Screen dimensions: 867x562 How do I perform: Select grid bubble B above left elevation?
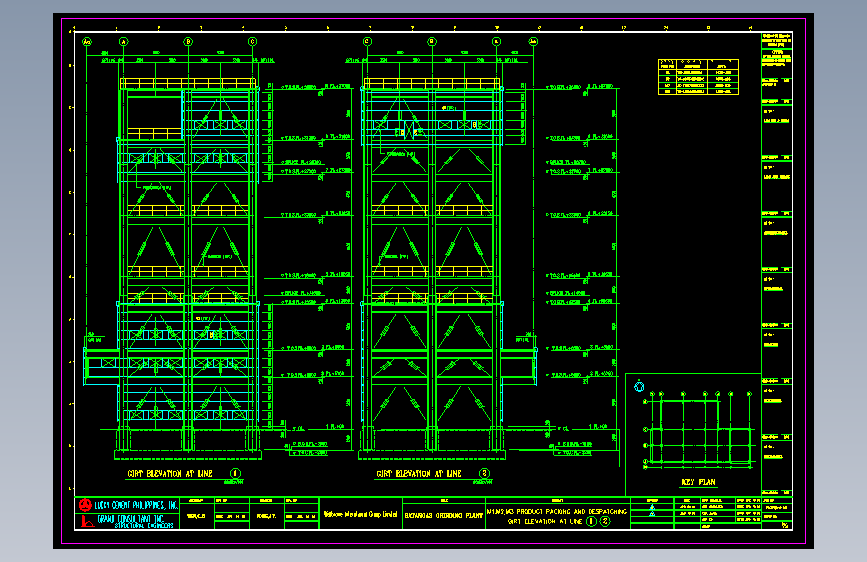(188, 41)
